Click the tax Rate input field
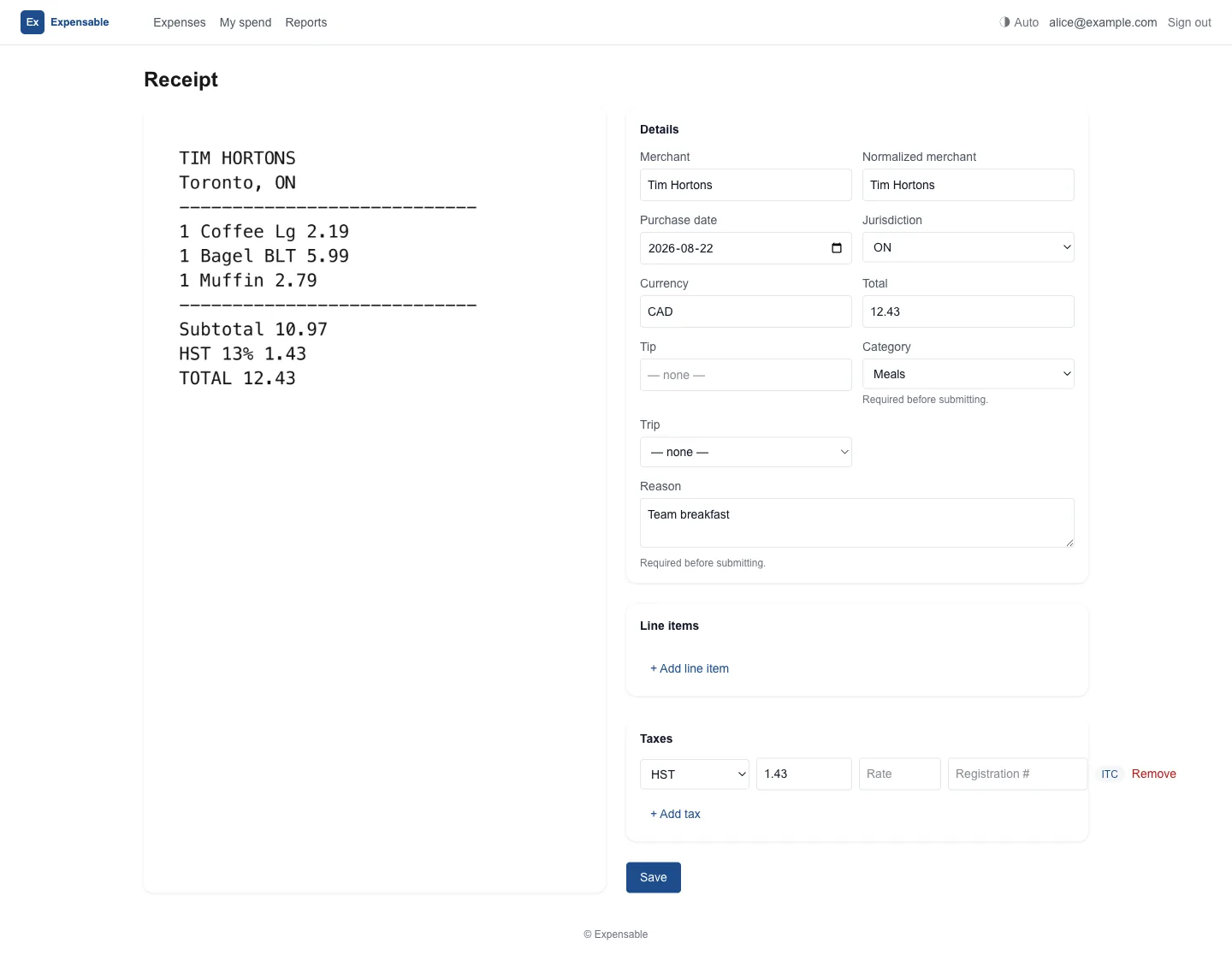Viewport: 1232px width, 955px height. point(900,774)
